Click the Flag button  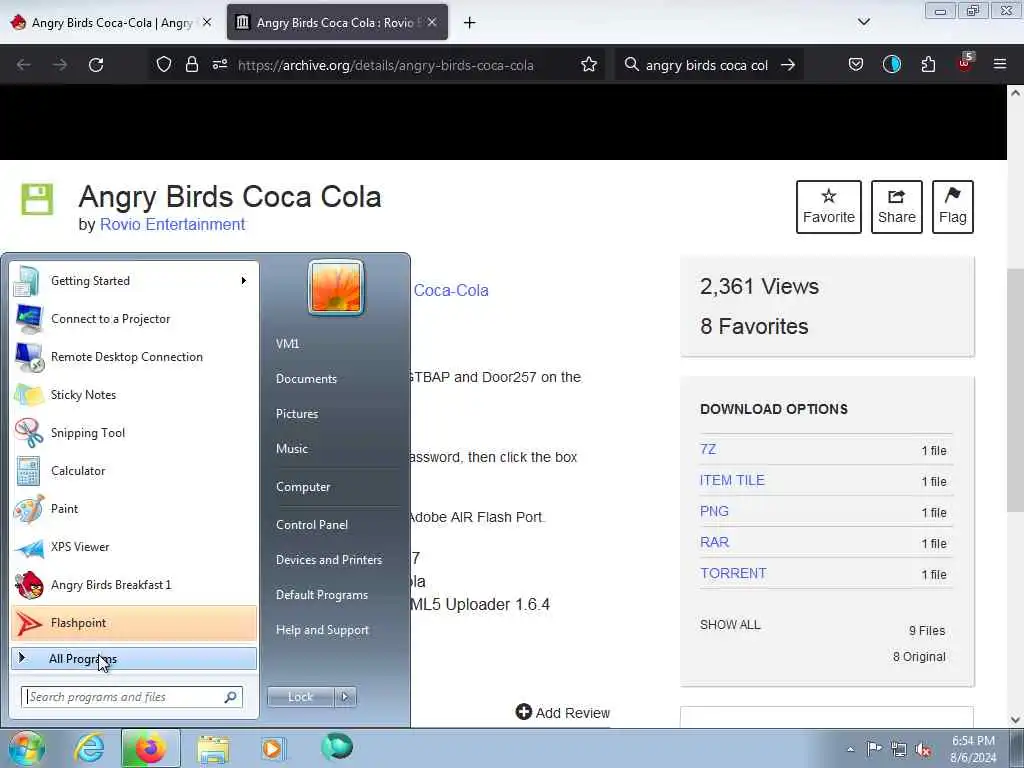click(952, 206)
